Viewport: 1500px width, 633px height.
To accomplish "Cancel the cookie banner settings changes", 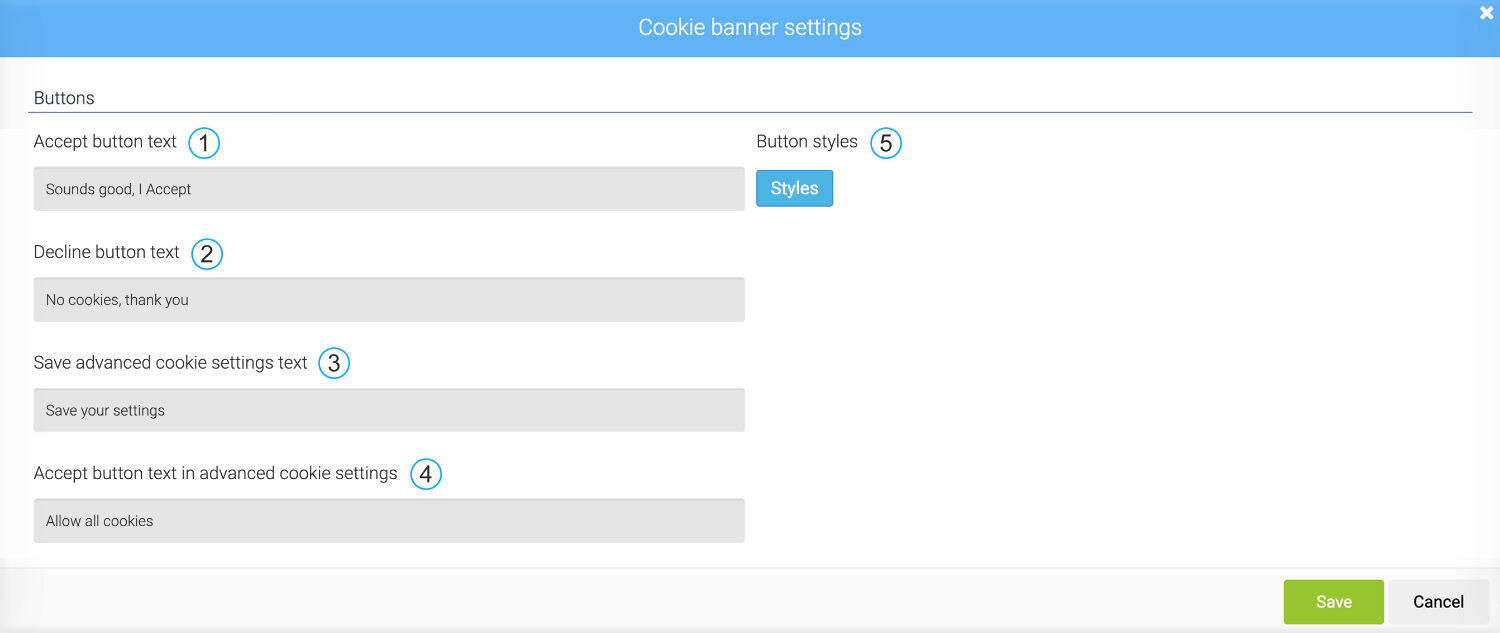I will pos(1438,601).
